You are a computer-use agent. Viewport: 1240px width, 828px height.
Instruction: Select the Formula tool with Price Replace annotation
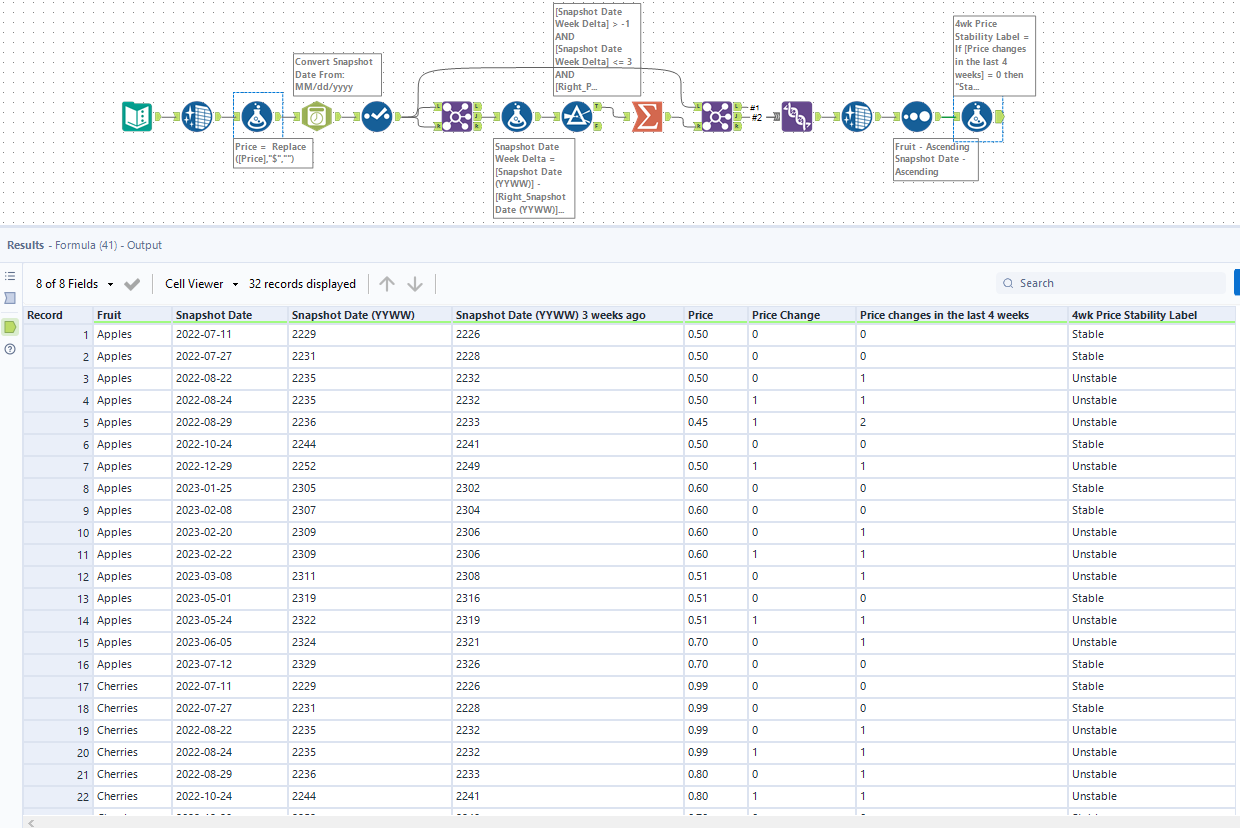click(257, 117)
